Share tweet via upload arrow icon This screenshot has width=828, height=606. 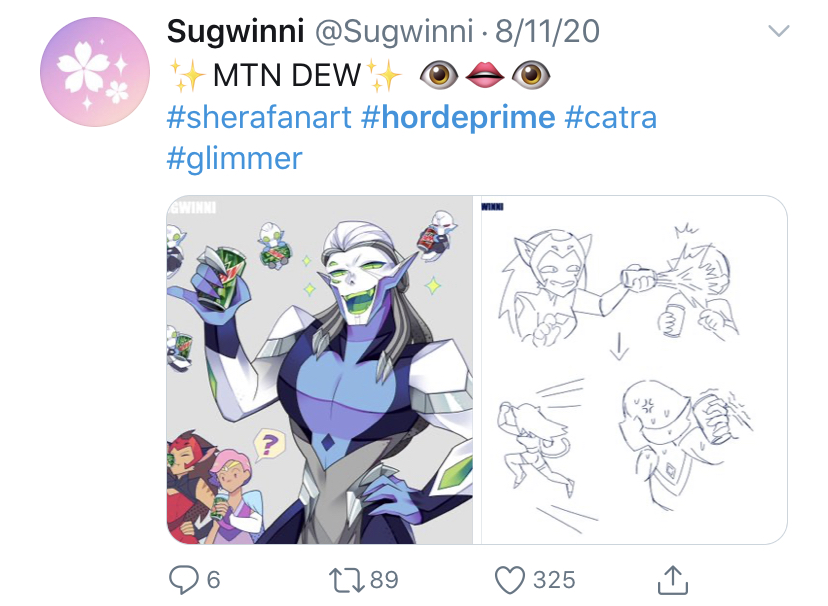[673, 580]
